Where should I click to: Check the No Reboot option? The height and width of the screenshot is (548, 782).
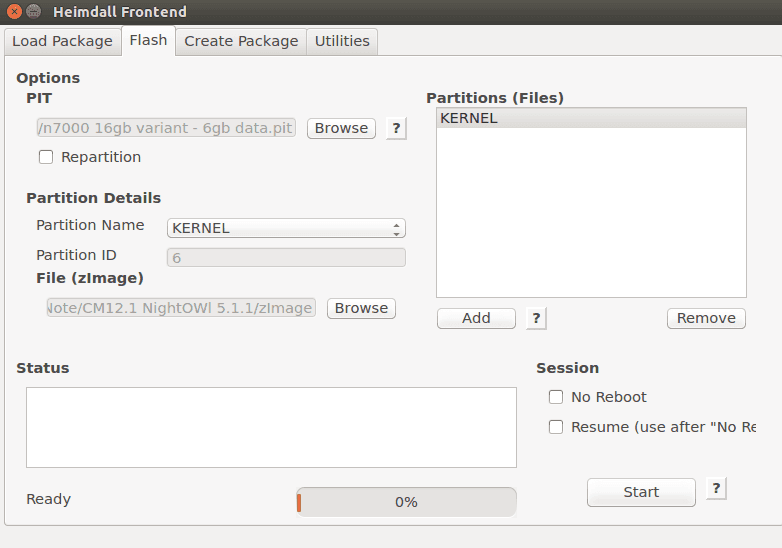click(x=556, y=397)
